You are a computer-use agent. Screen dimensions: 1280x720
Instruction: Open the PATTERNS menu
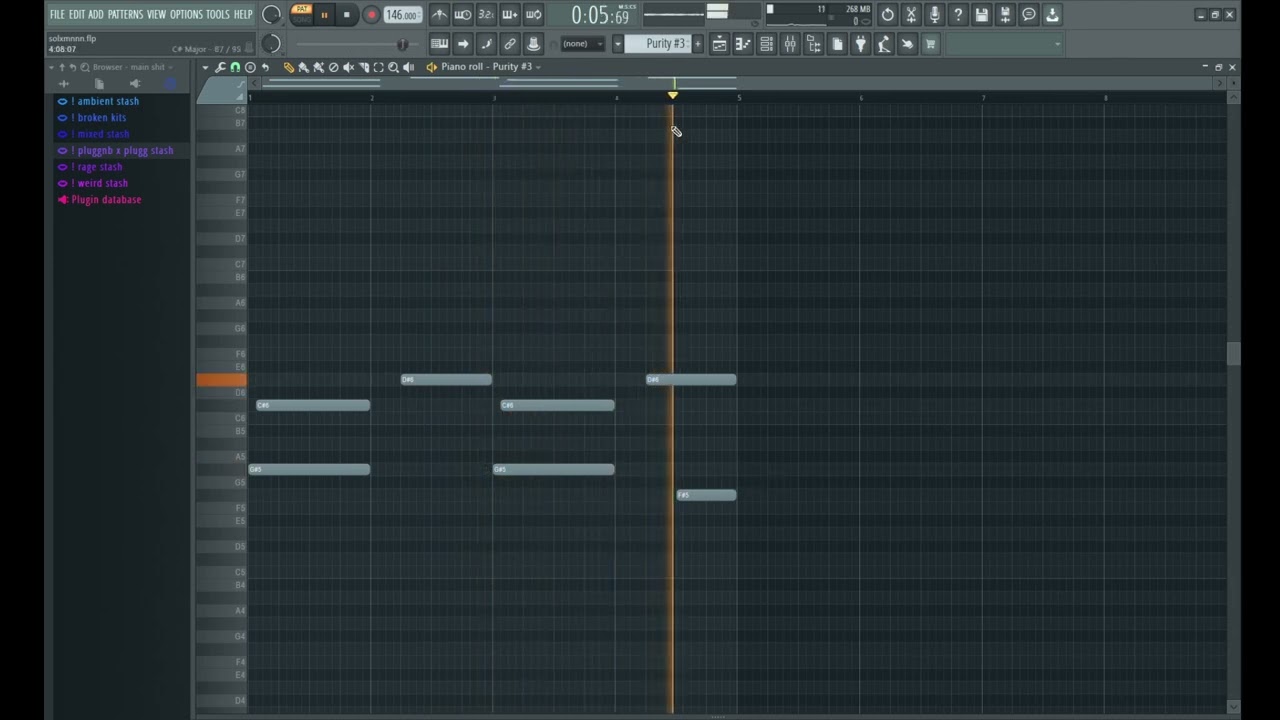125,15
